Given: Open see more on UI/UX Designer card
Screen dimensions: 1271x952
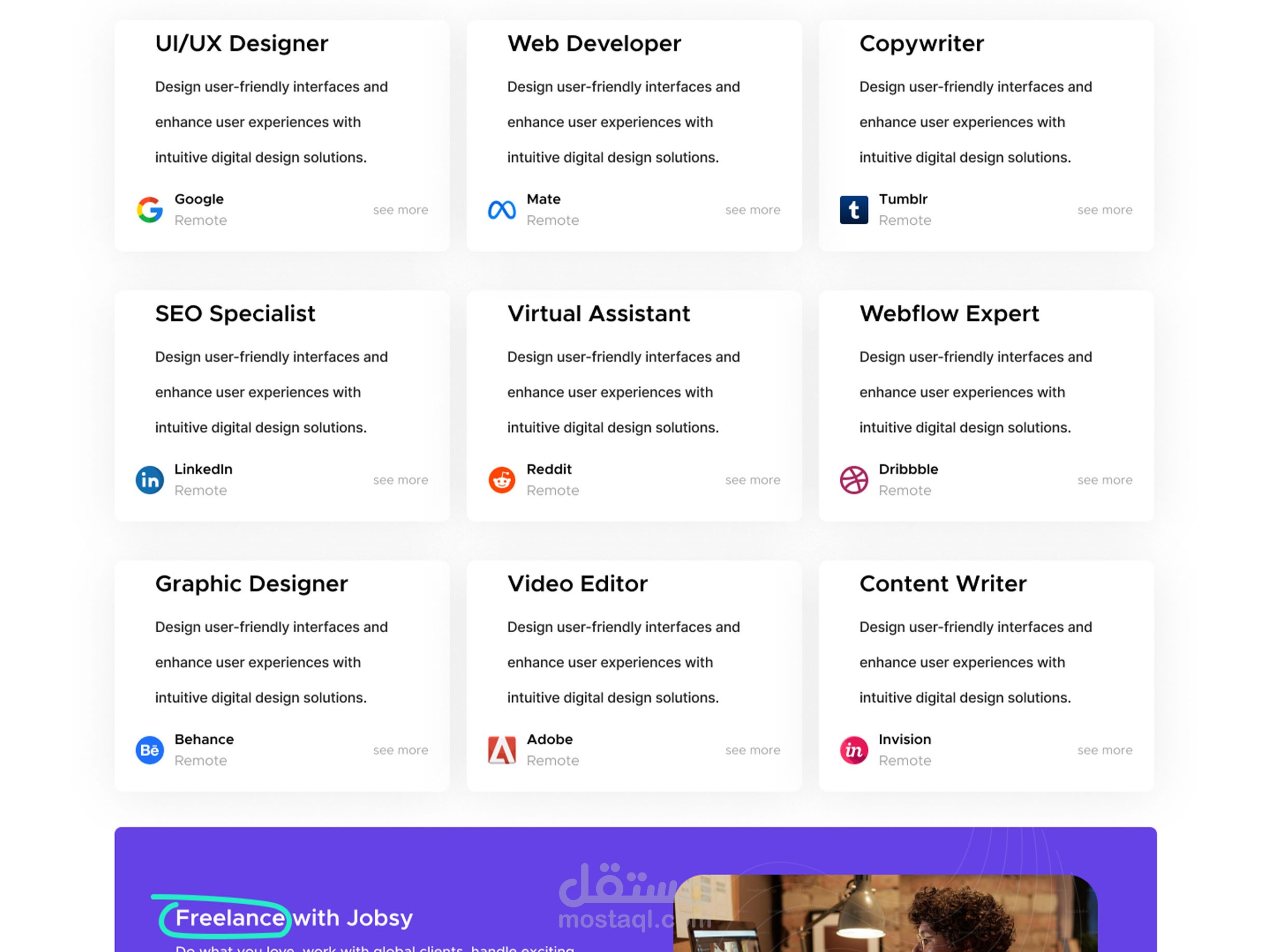Looking at the screenshot, I should click(x=401, y=210).
